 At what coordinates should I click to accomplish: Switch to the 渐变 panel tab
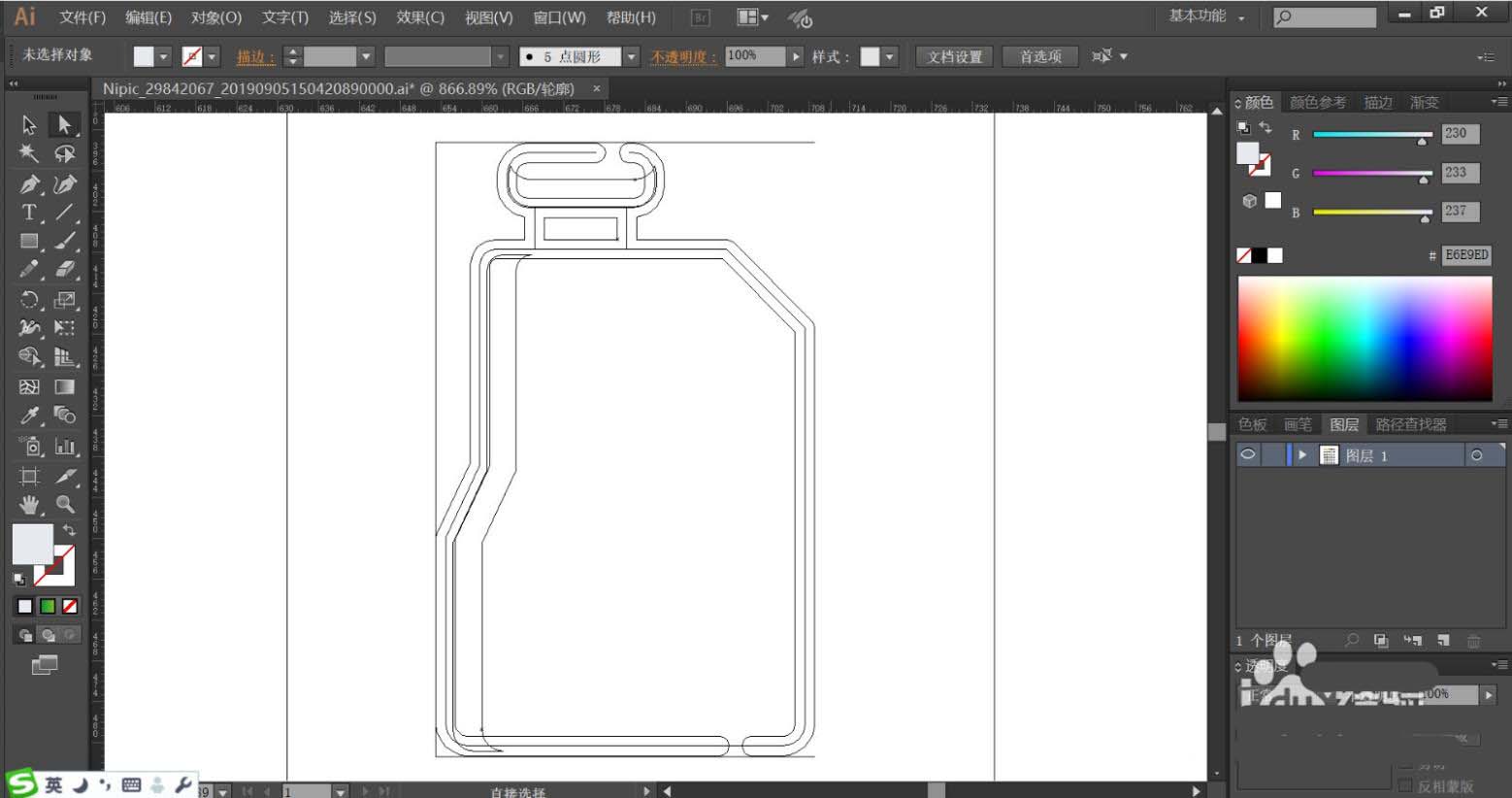(x=1424, y=102)
